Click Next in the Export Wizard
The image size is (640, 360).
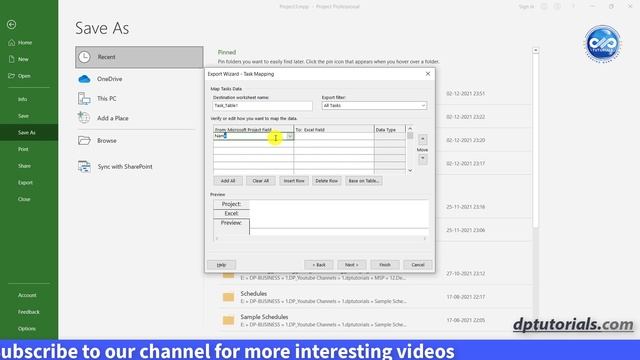(x=351, y=265)
